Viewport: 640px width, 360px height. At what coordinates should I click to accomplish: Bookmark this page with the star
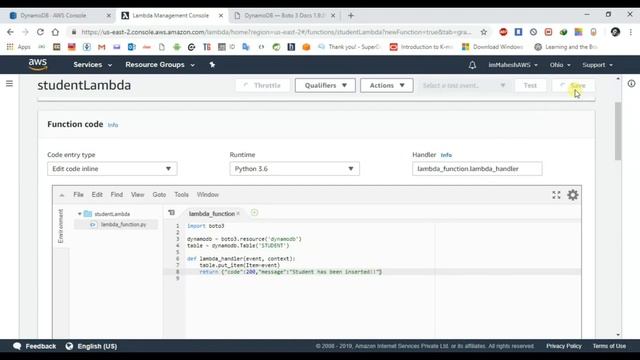click(484, 32)
